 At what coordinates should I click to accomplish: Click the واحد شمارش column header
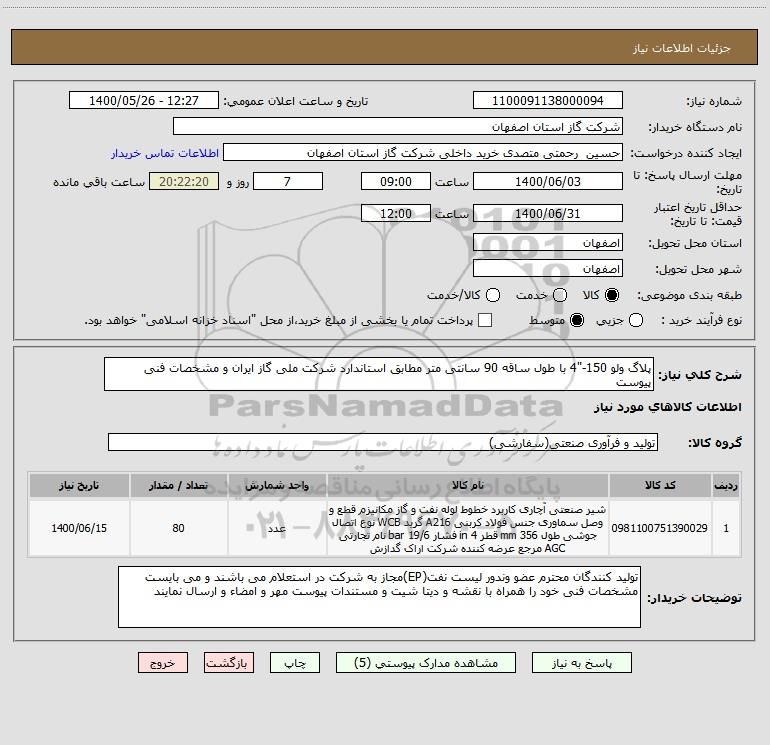tap(277, 486)
